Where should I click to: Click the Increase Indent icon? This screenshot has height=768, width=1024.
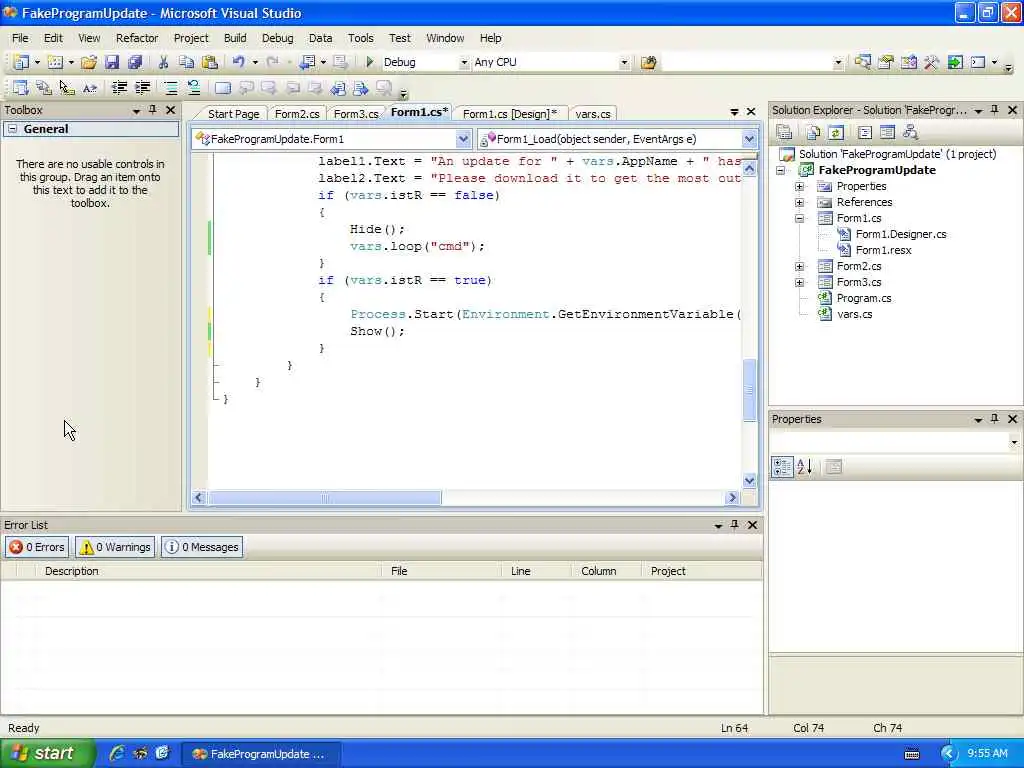[x=142, y=88]
